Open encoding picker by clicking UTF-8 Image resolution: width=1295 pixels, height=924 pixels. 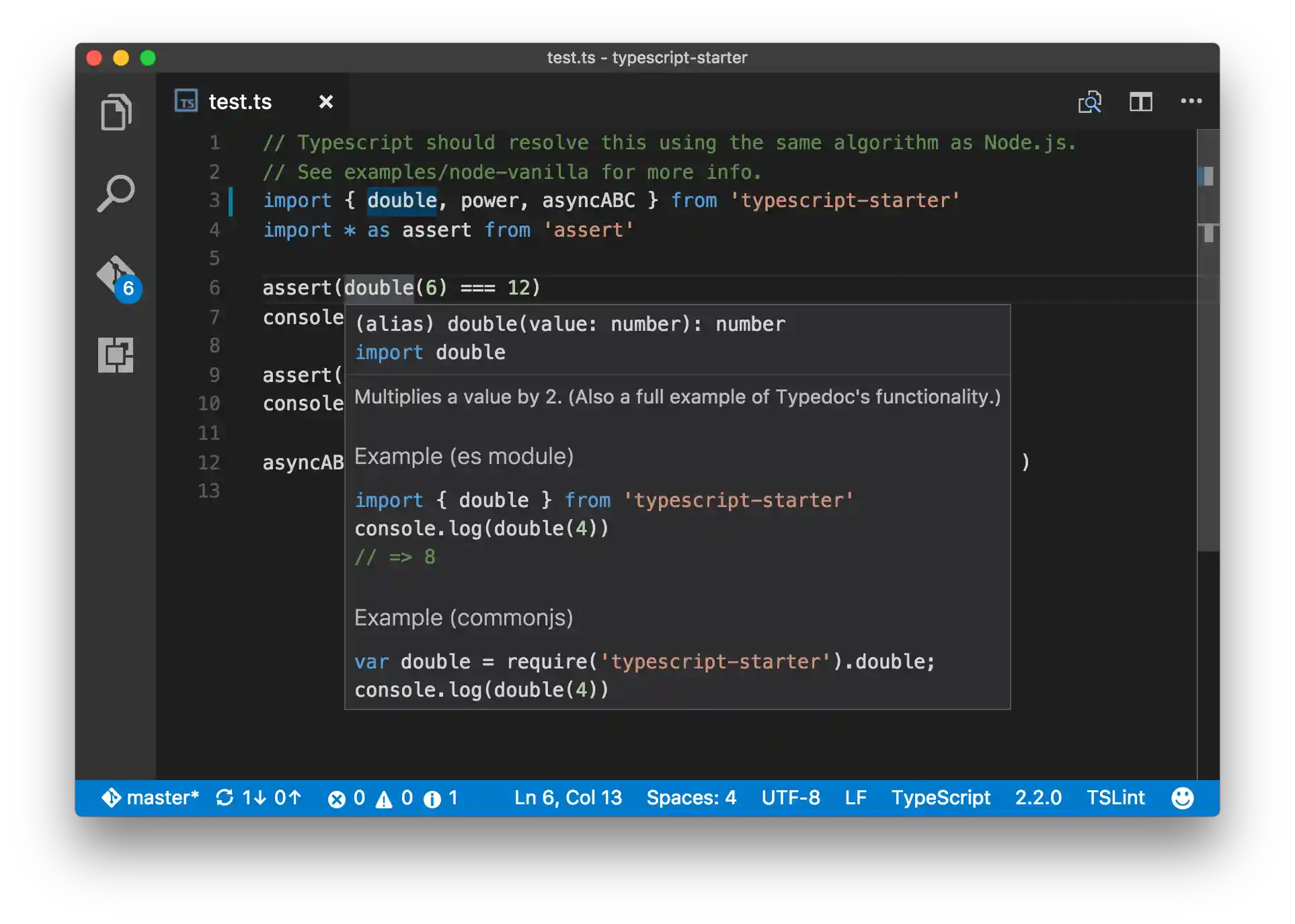(x=791, y=798)
